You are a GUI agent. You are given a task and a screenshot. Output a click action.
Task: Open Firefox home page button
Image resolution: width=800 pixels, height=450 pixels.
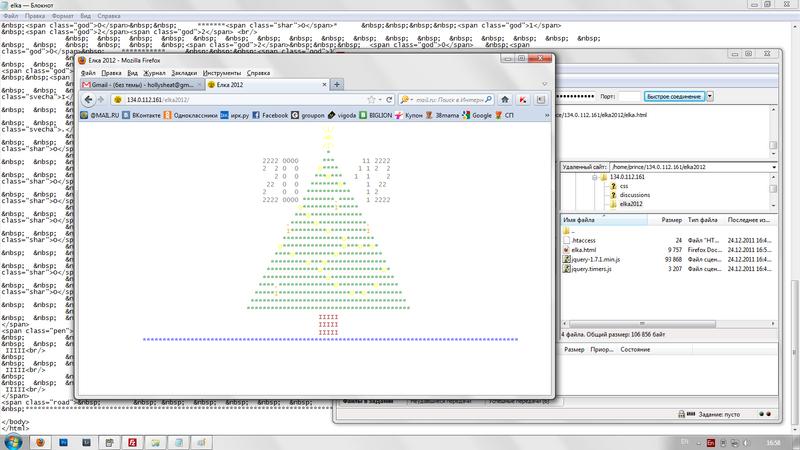click(505, 99)
